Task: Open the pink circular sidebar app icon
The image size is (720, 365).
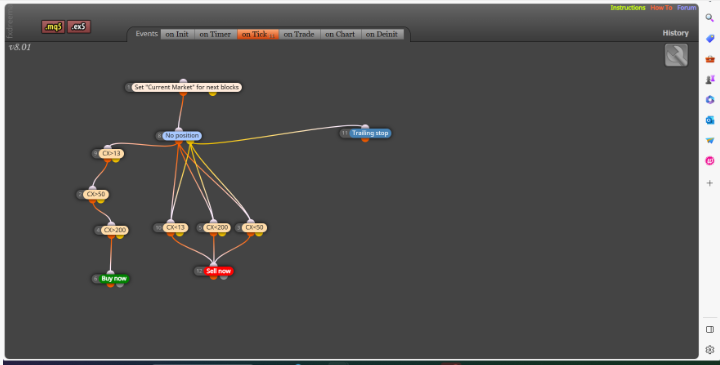Action: tap(710, 161)
